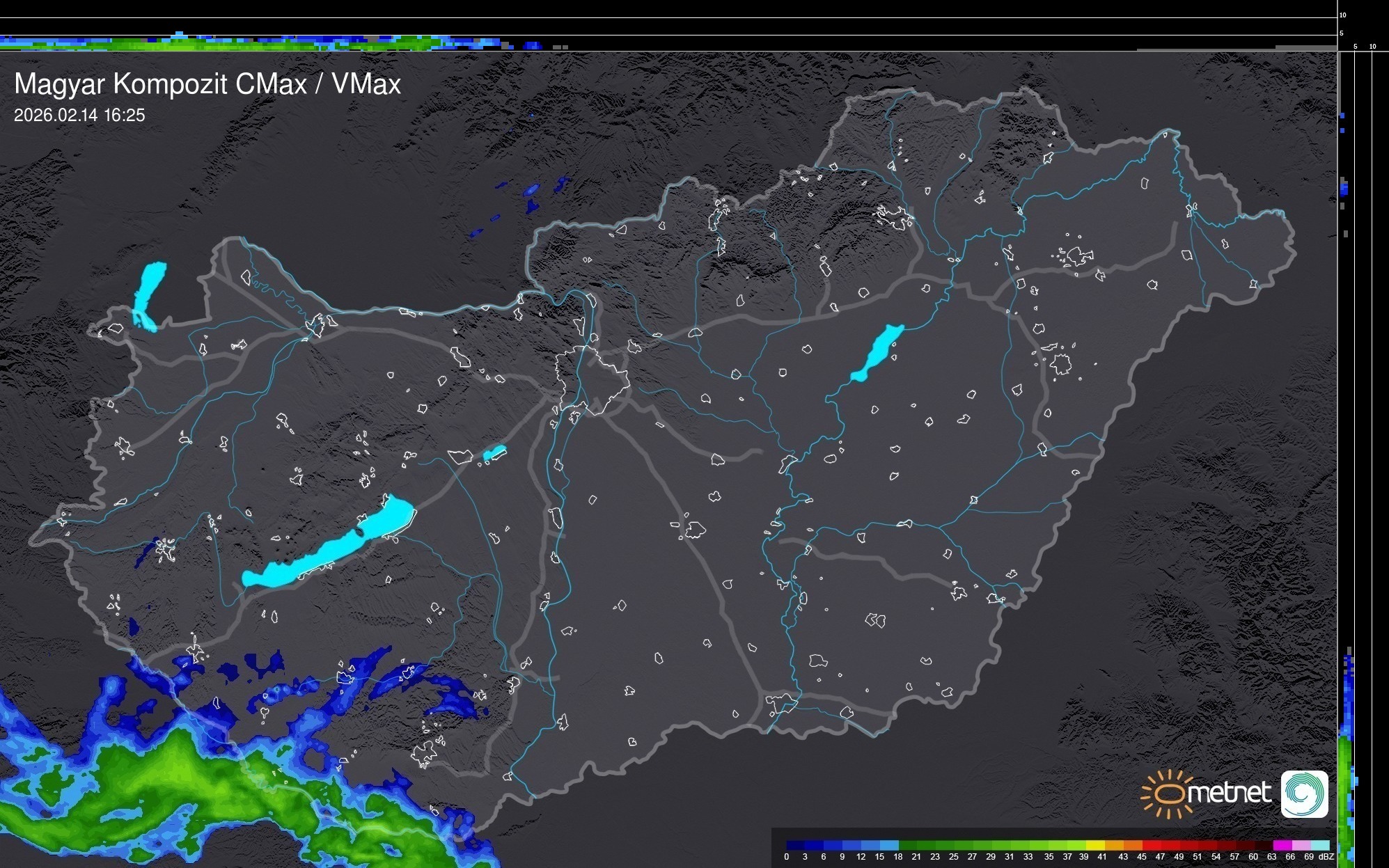Select the light cyan 69 dBZ swatch
1389x868 pixels.
(1319, 845)
